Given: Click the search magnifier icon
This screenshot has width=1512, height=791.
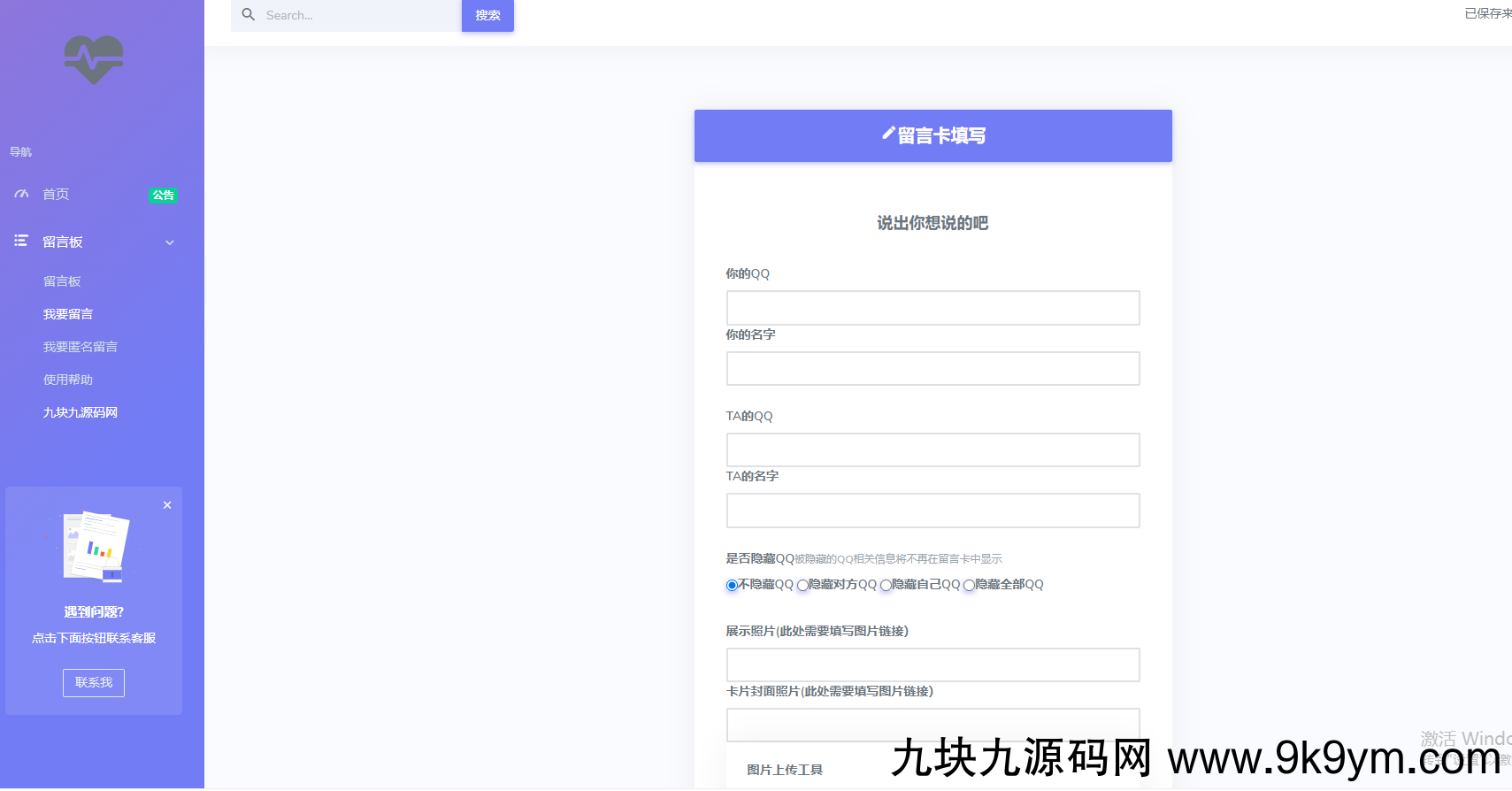Looking at the screenshot, I should coord(249,15).
